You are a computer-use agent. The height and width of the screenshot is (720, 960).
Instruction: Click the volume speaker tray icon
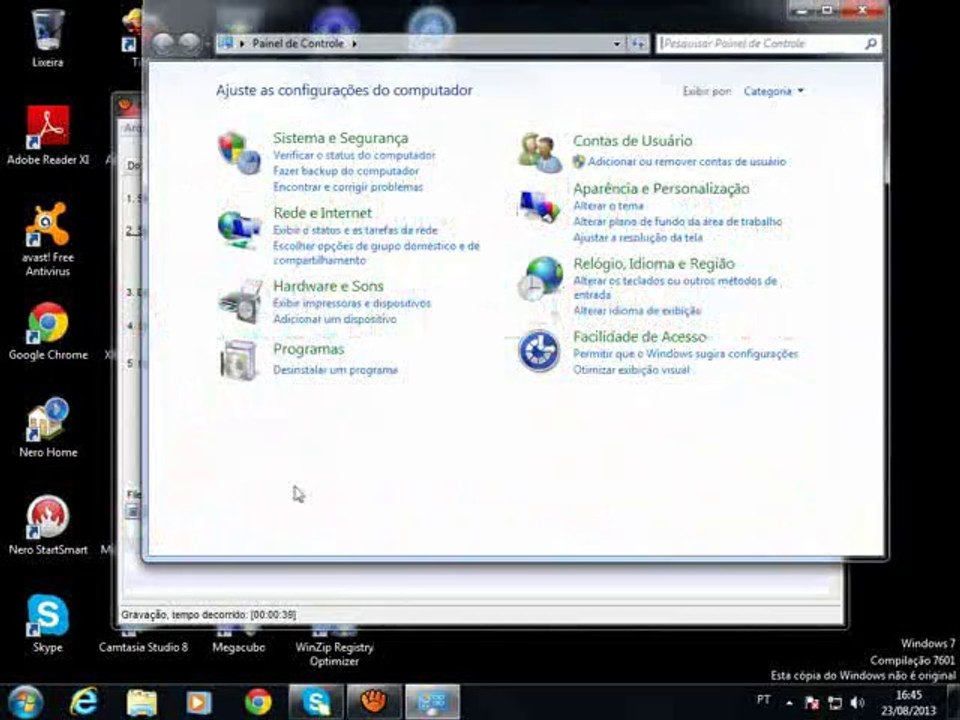857,702
